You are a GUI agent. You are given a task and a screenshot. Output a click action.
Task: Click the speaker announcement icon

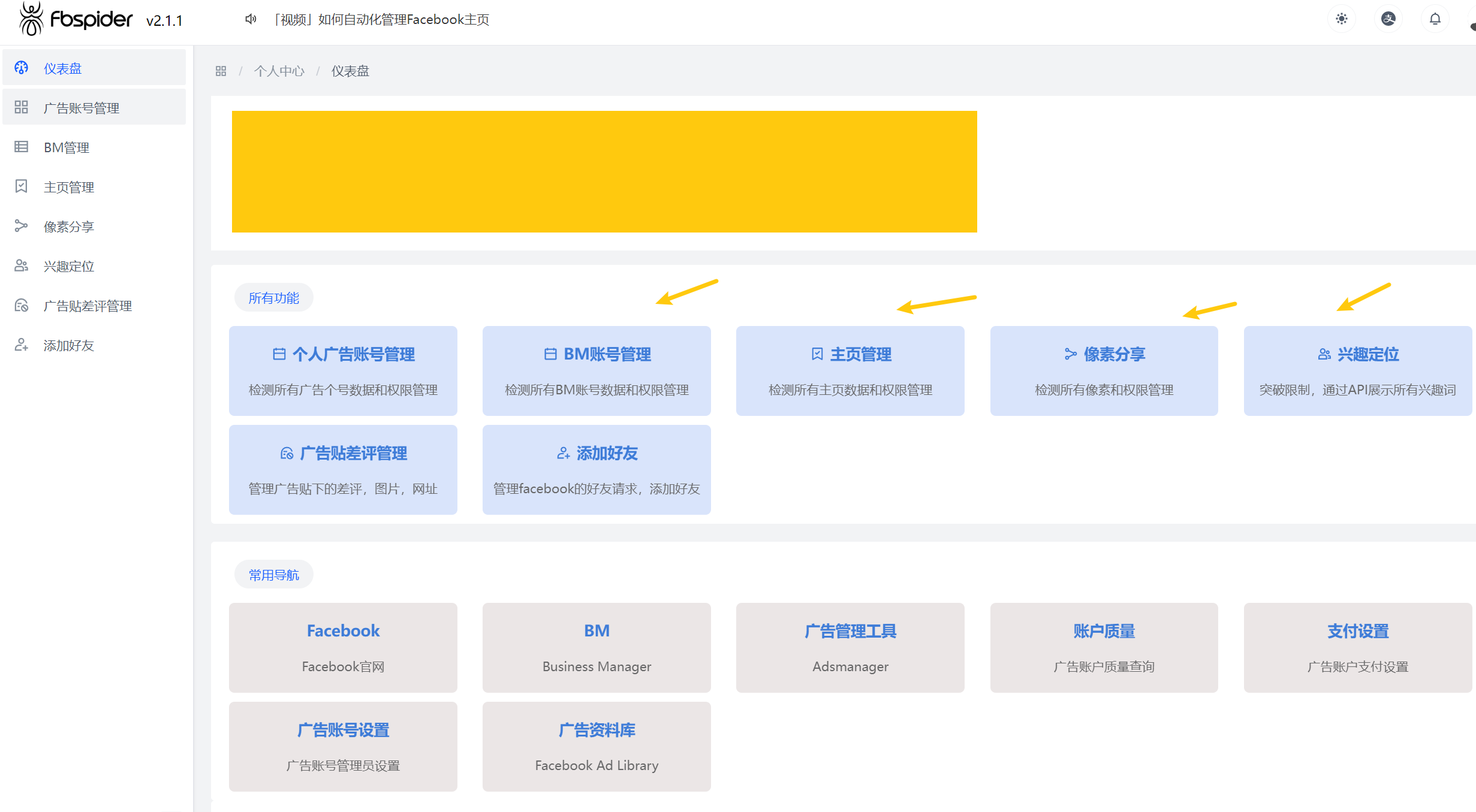251,19
